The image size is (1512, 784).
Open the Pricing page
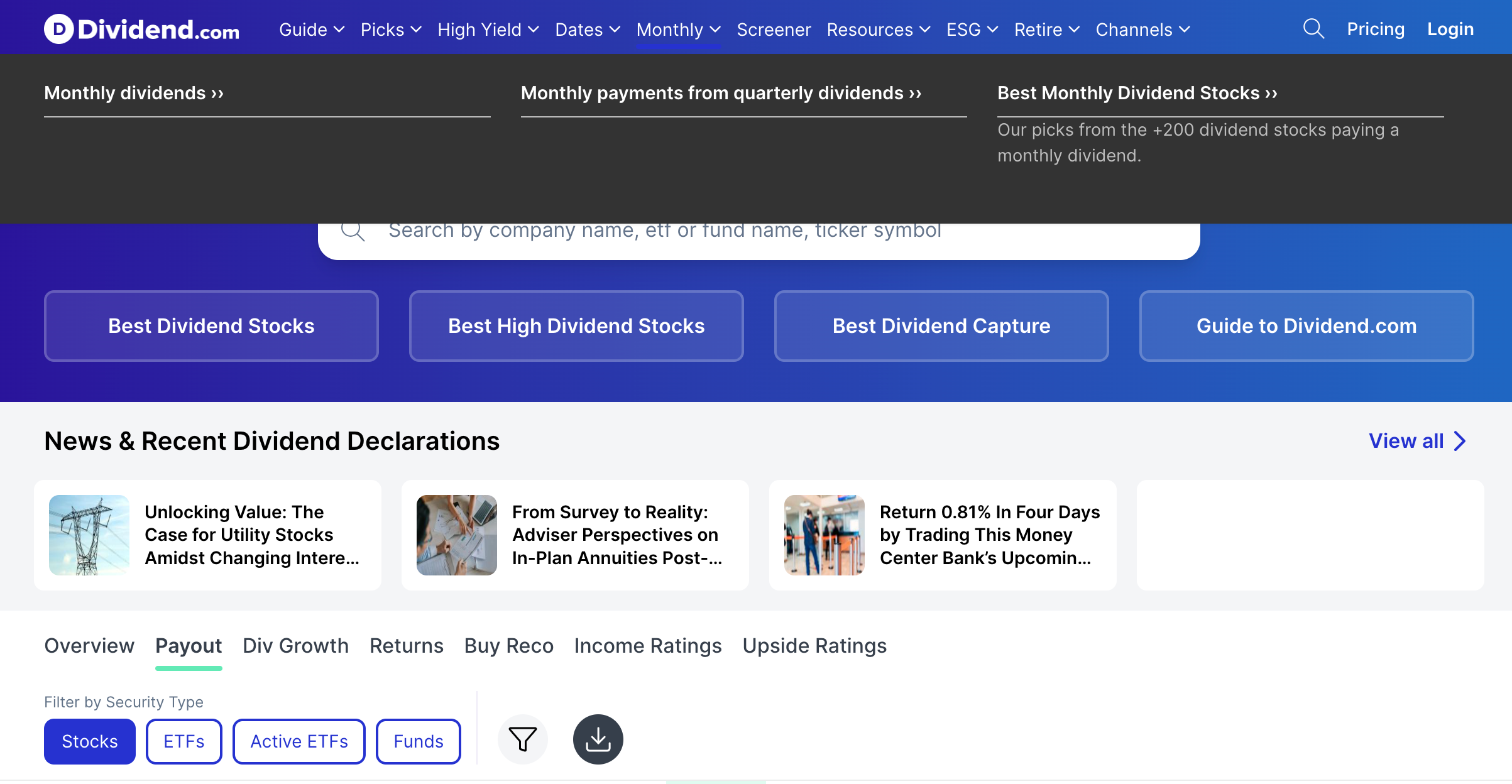pos(1375,29)
